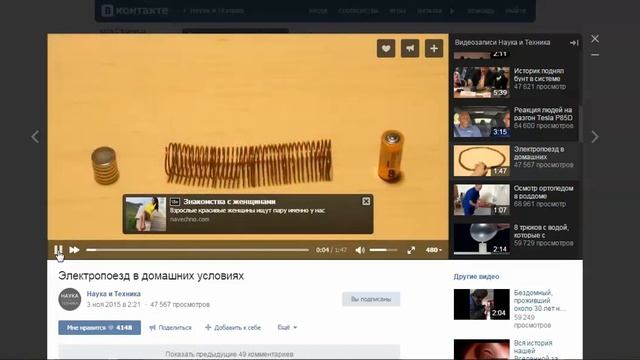Close the video viewer popup
The width and height of the screenshot is (640, 360).
(595, 39)
